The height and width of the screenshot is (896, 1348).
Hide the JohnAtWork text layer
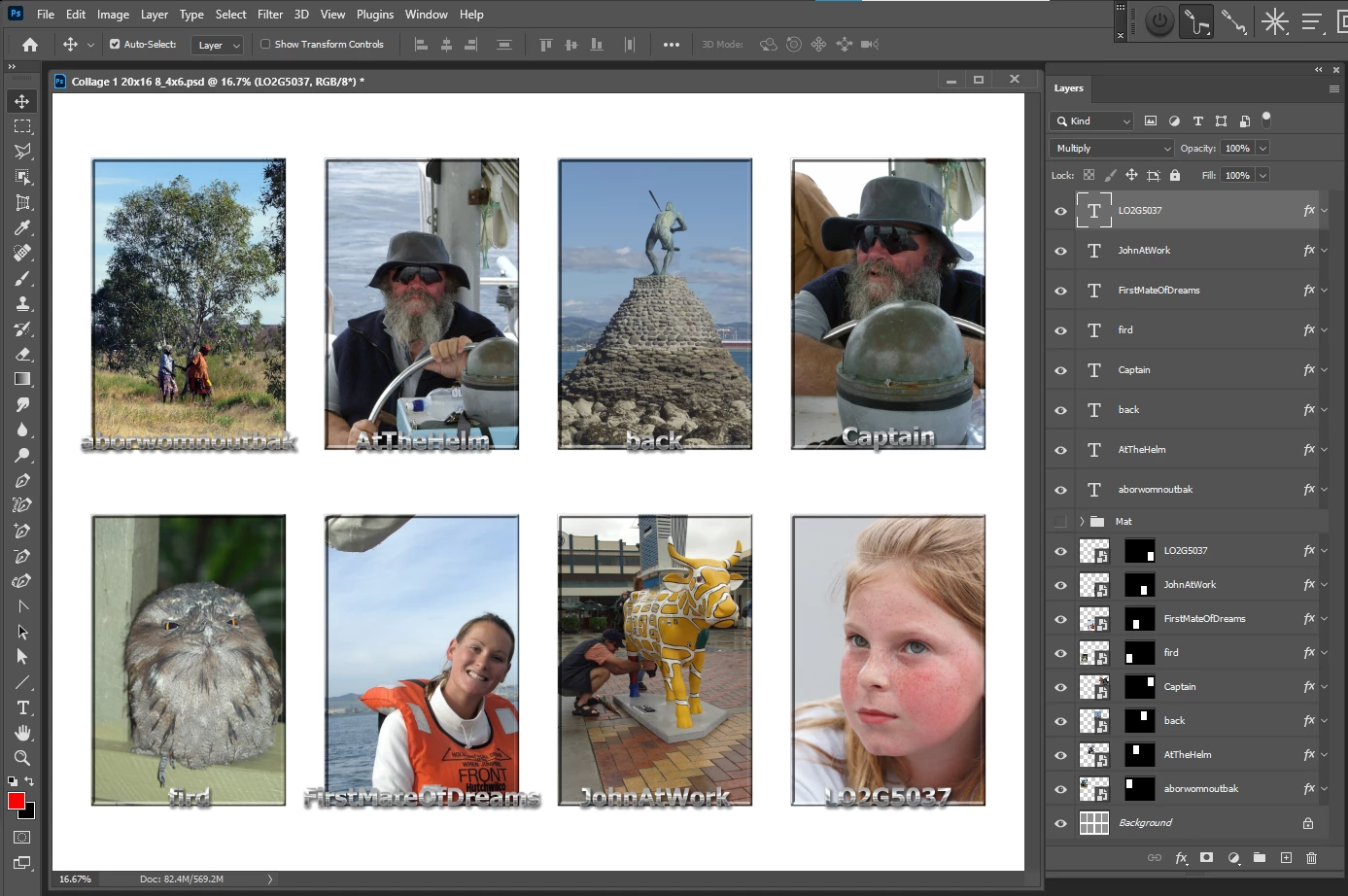pos(1060,251)
